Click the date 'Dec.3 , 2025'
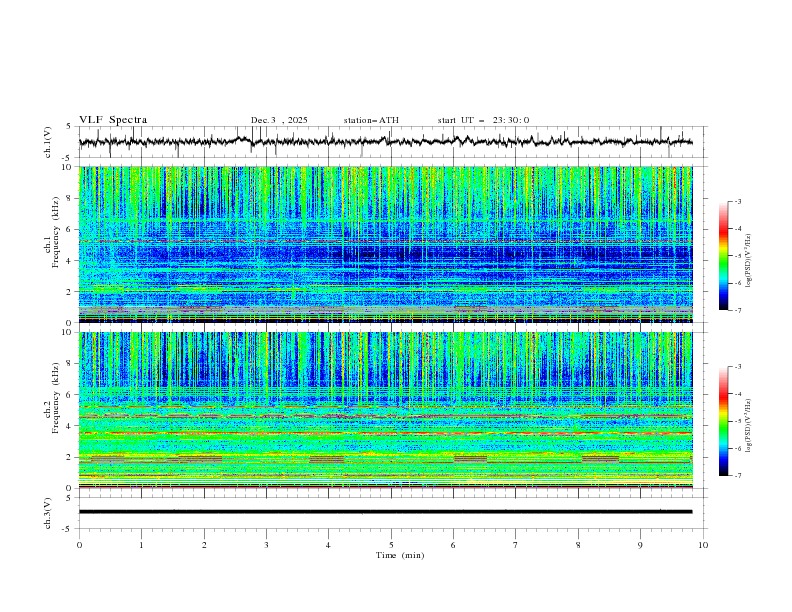Image resolution: width=792 pixels, height=612 pixels. 279,120
